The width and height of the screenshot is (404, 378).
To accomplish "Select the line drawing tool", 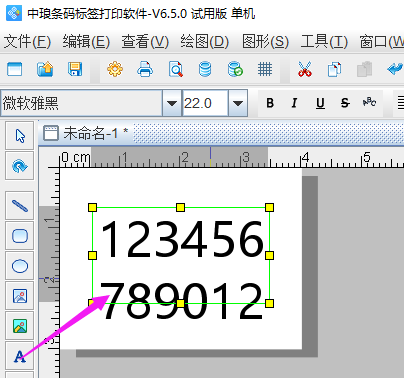I will 20,206.
